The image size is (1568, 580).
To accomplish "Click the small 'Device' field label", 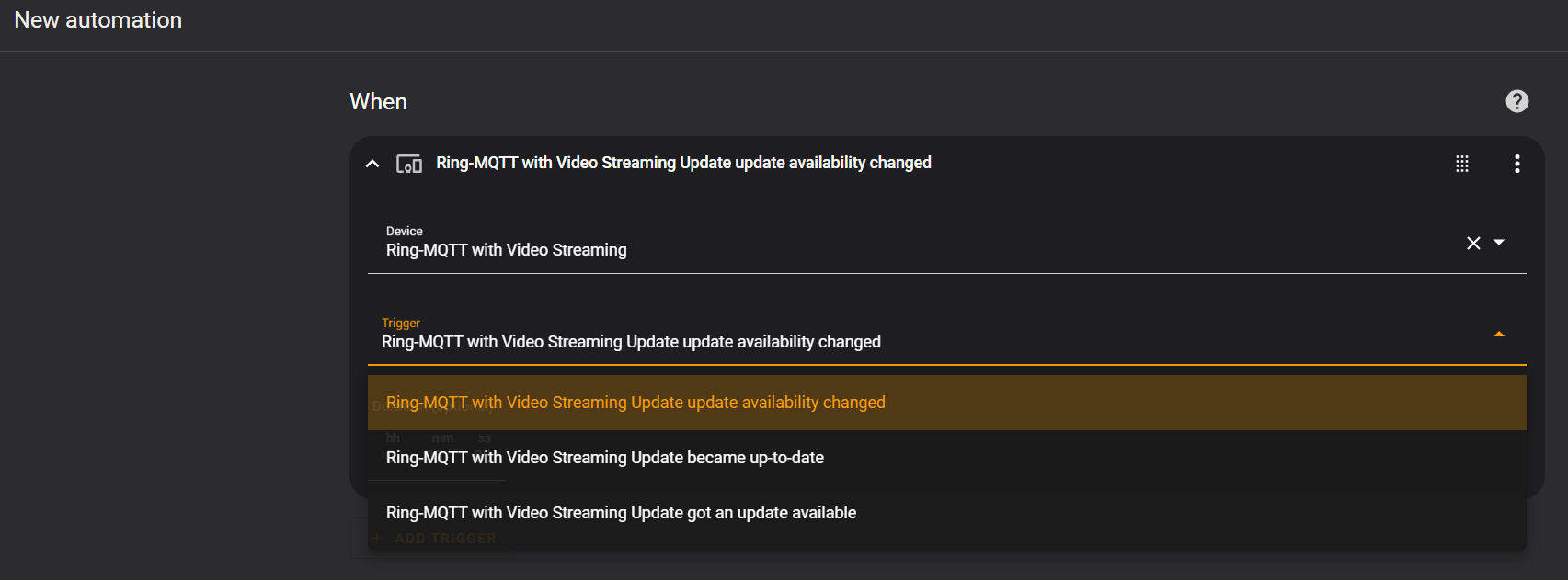I will 405,231.
